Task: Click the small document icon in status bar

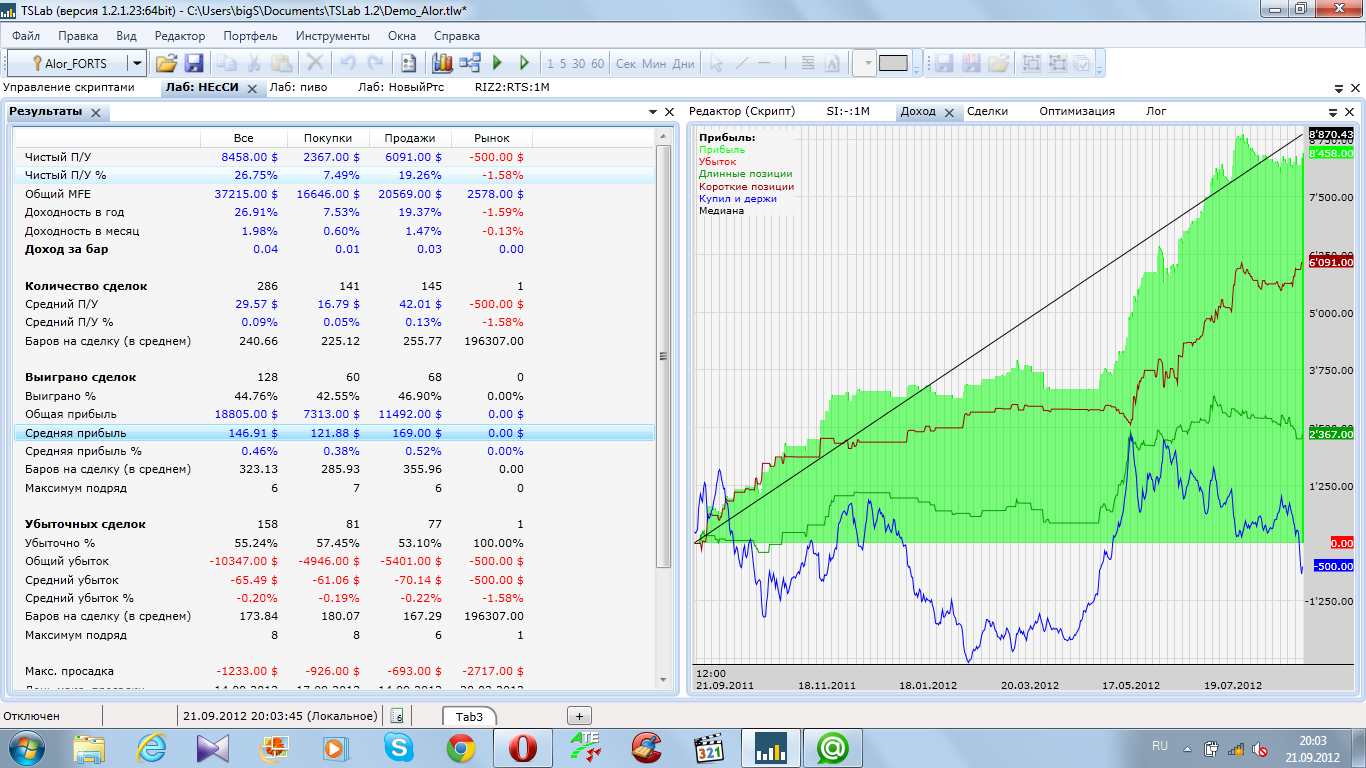Action: (397, 716)
